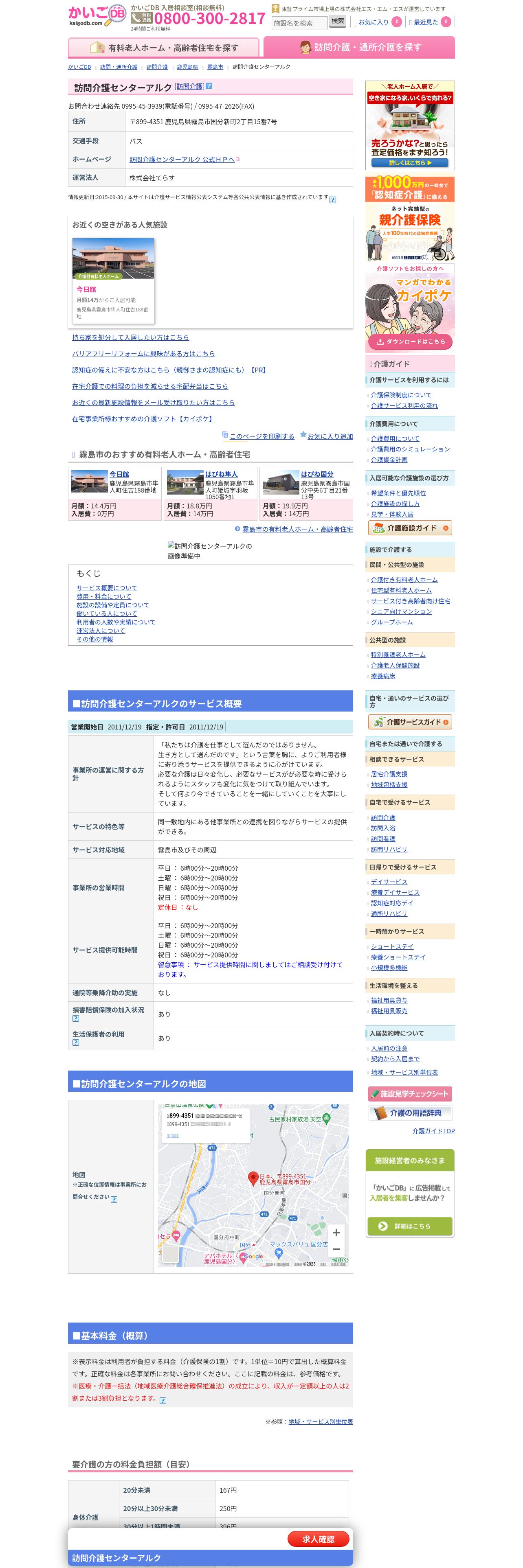Open 訪問看護 sidebar link
The height and width of the screenshot is (1568, 523).
pyautogui.click(x=383, y=839)
